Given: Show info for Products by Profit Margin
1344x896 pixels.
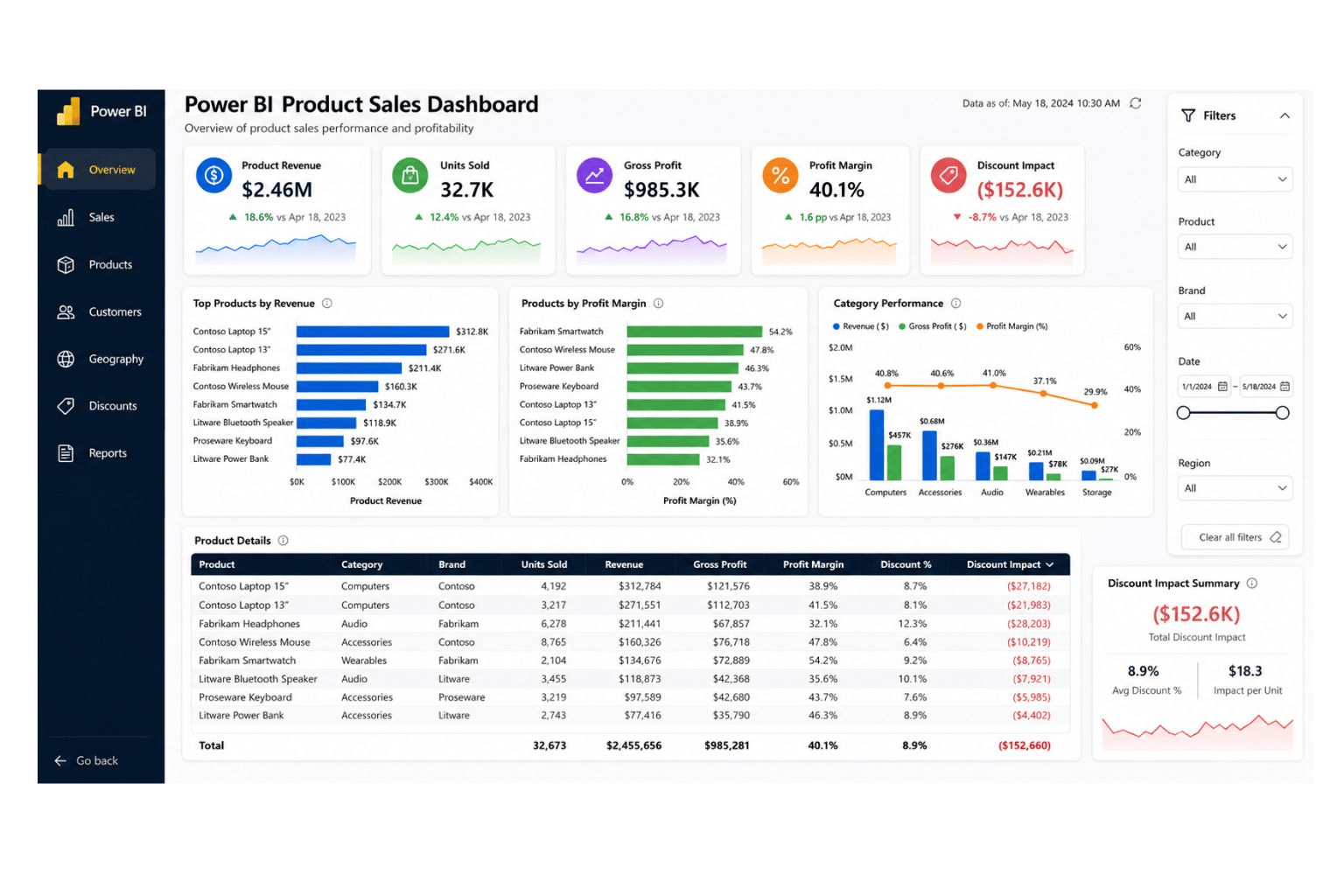Looking at the screenshot, I should pos(659,304).
